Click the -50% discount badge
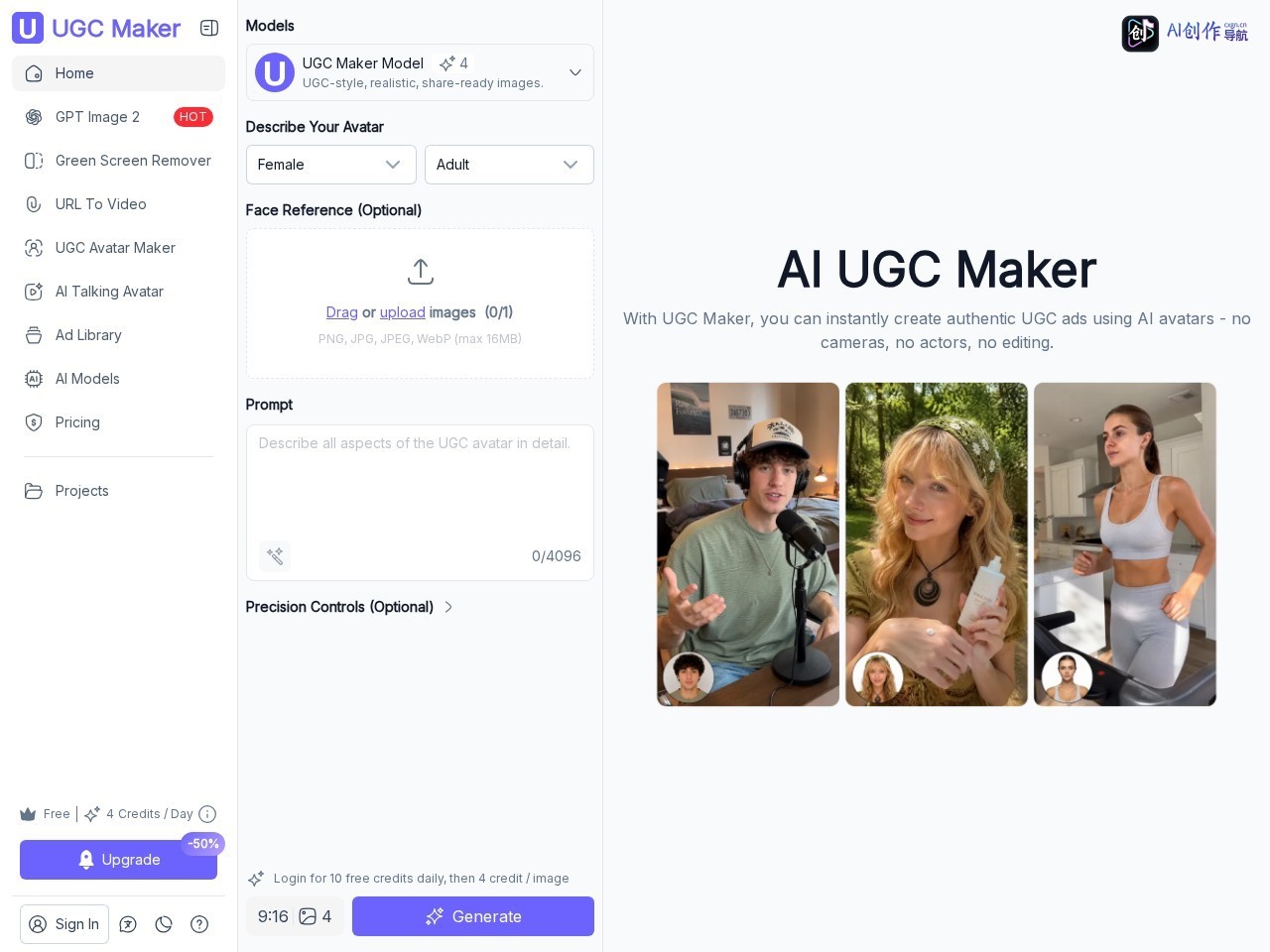This screenshot has width=1270, height=952. point(203,844)
